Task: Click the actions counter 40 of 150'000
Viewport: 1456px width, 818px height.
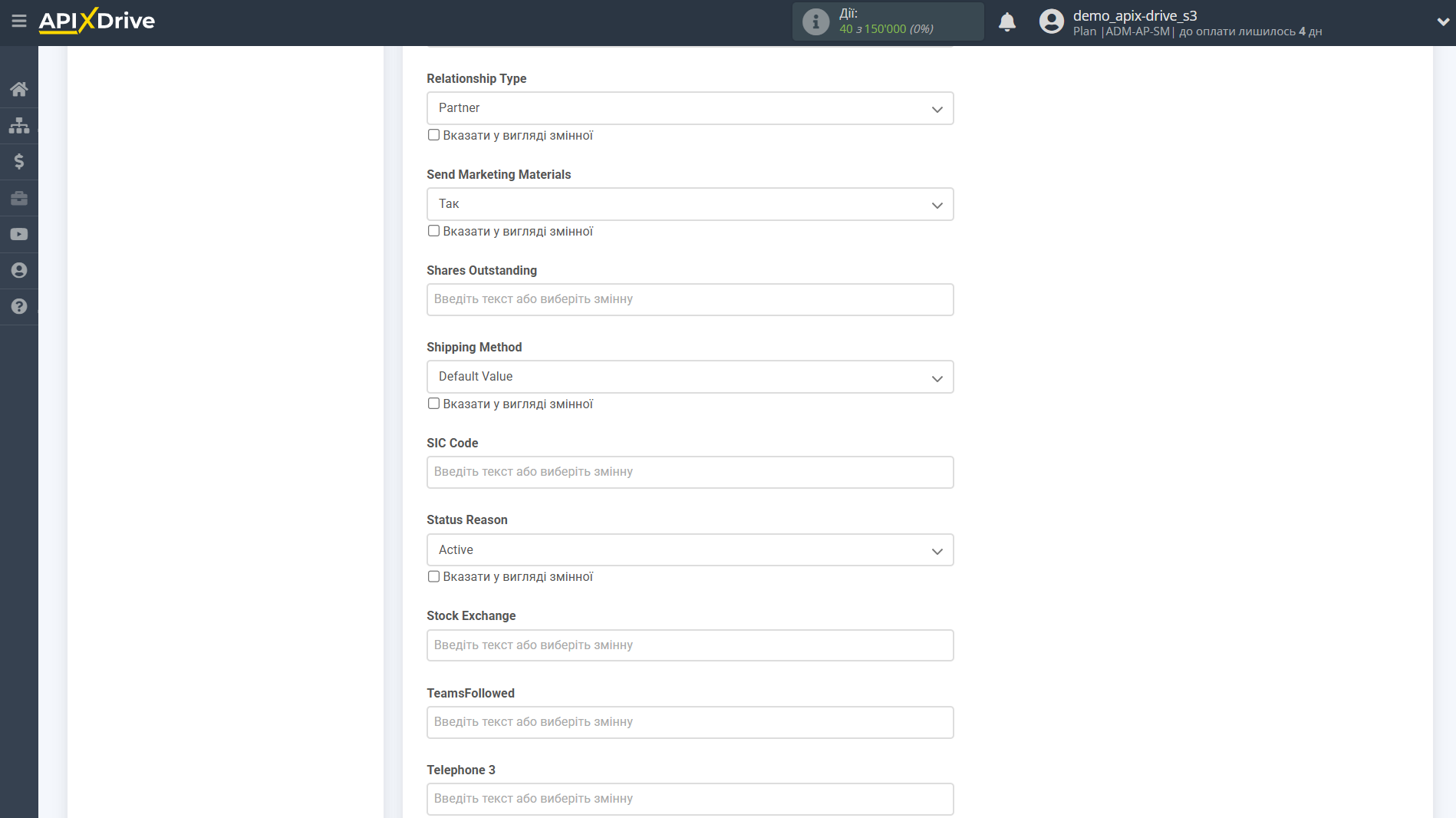Action: [886, 29]
